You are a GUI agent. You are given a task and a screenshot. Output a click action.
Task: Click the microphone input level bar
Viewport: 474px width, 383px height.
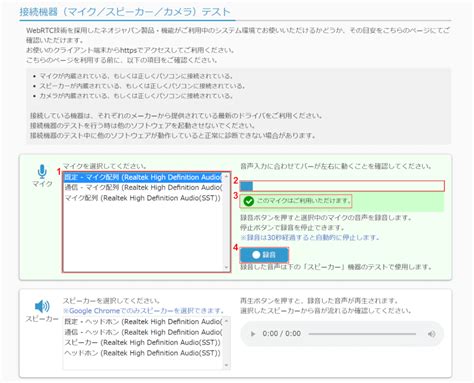click(x=342, y=186)
